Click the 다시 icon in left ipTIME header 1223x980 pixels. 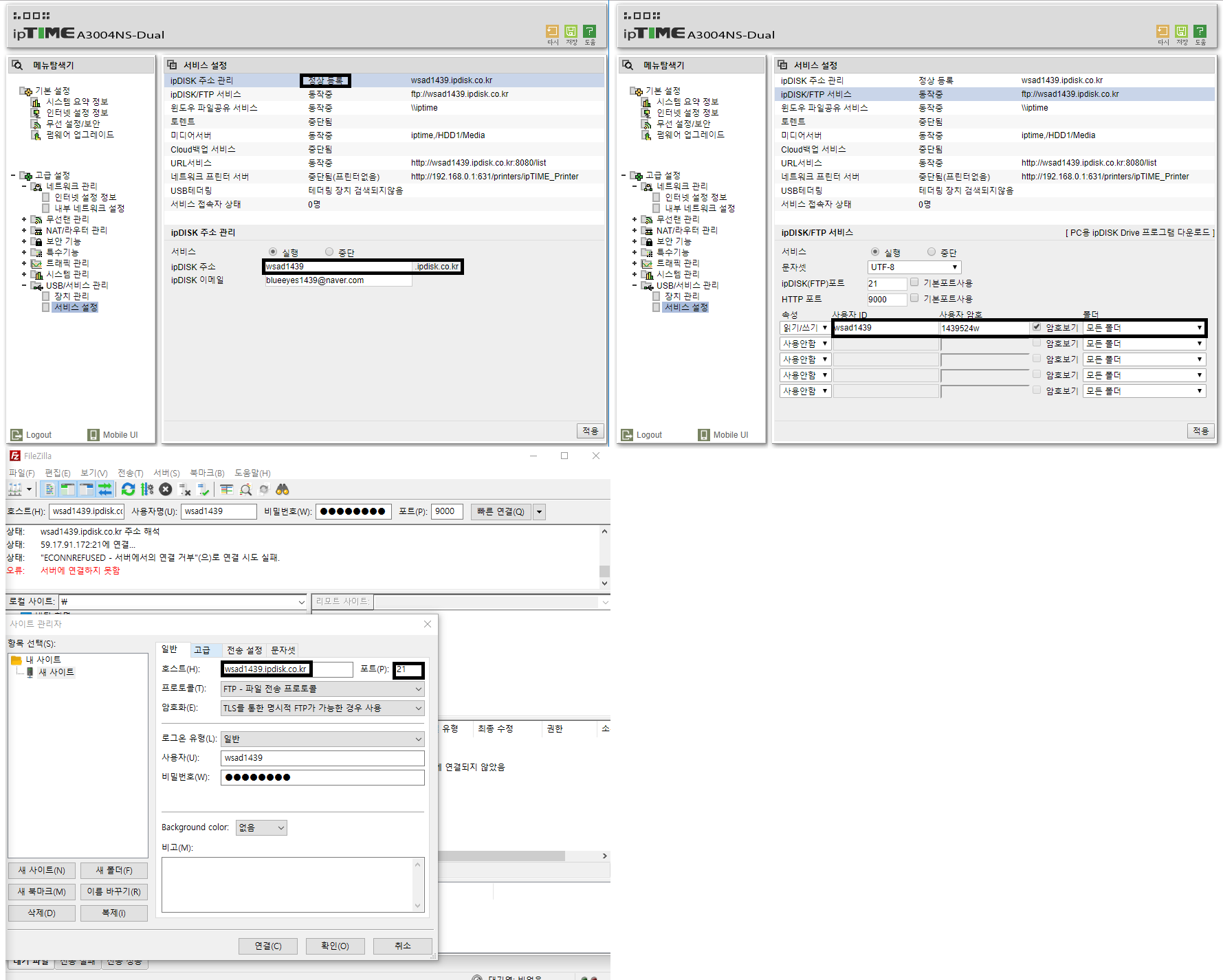click(x=552, y=32)
